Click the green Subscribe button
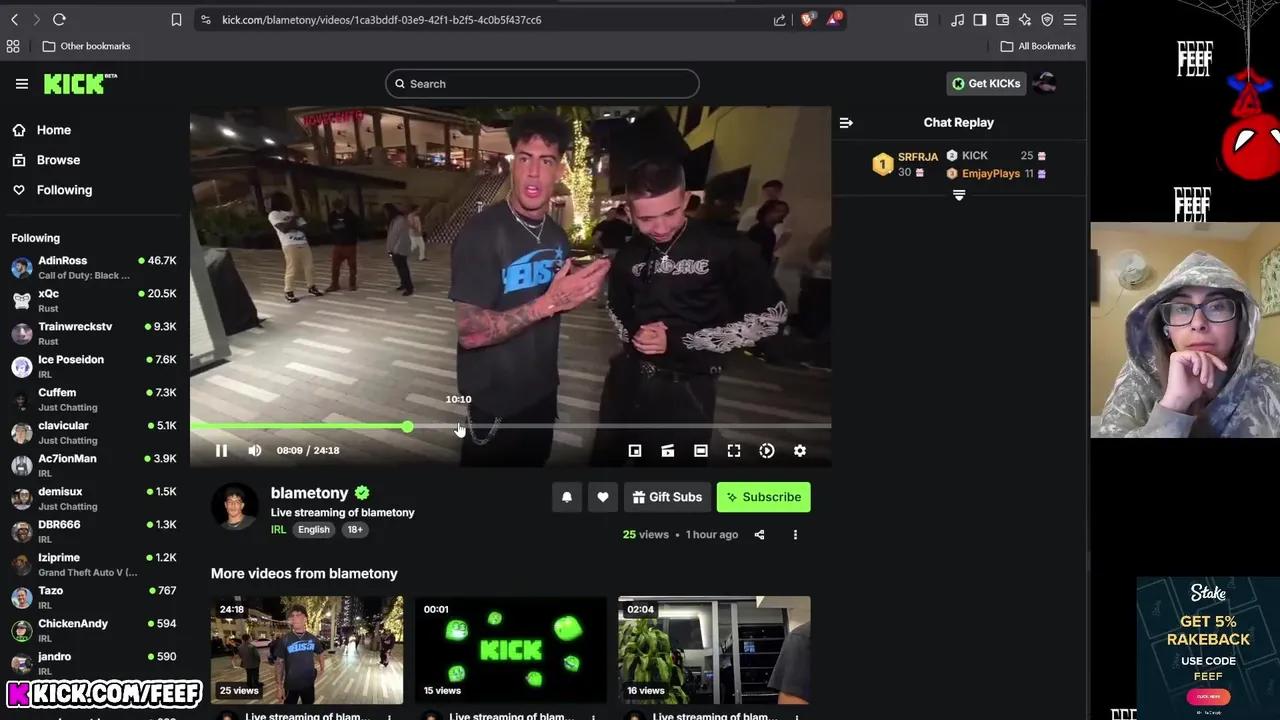Screen dimensions: 1280x720 tap(764, 497)
